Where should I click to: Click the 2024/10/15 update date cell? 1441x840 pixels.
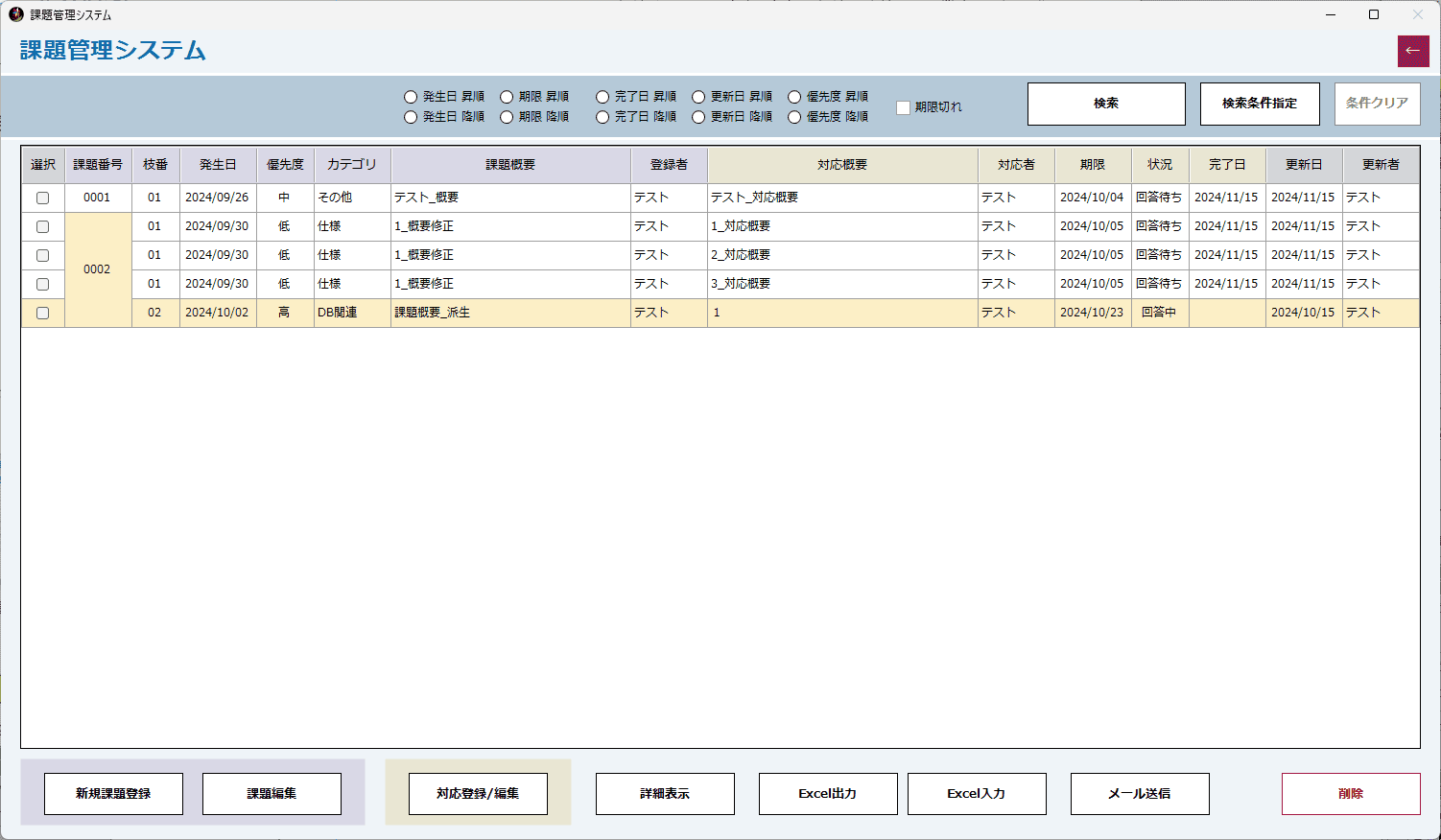click(1304, 313)
